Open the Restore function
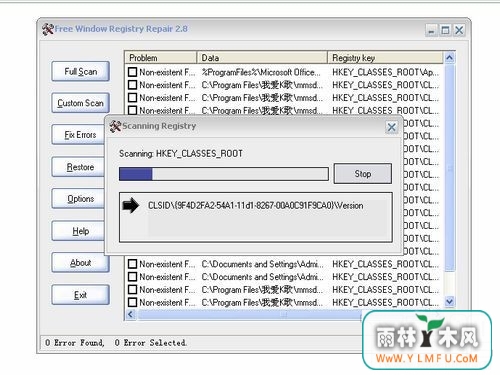This screenshot has height=375, width=500. click(x=79, y=167)
